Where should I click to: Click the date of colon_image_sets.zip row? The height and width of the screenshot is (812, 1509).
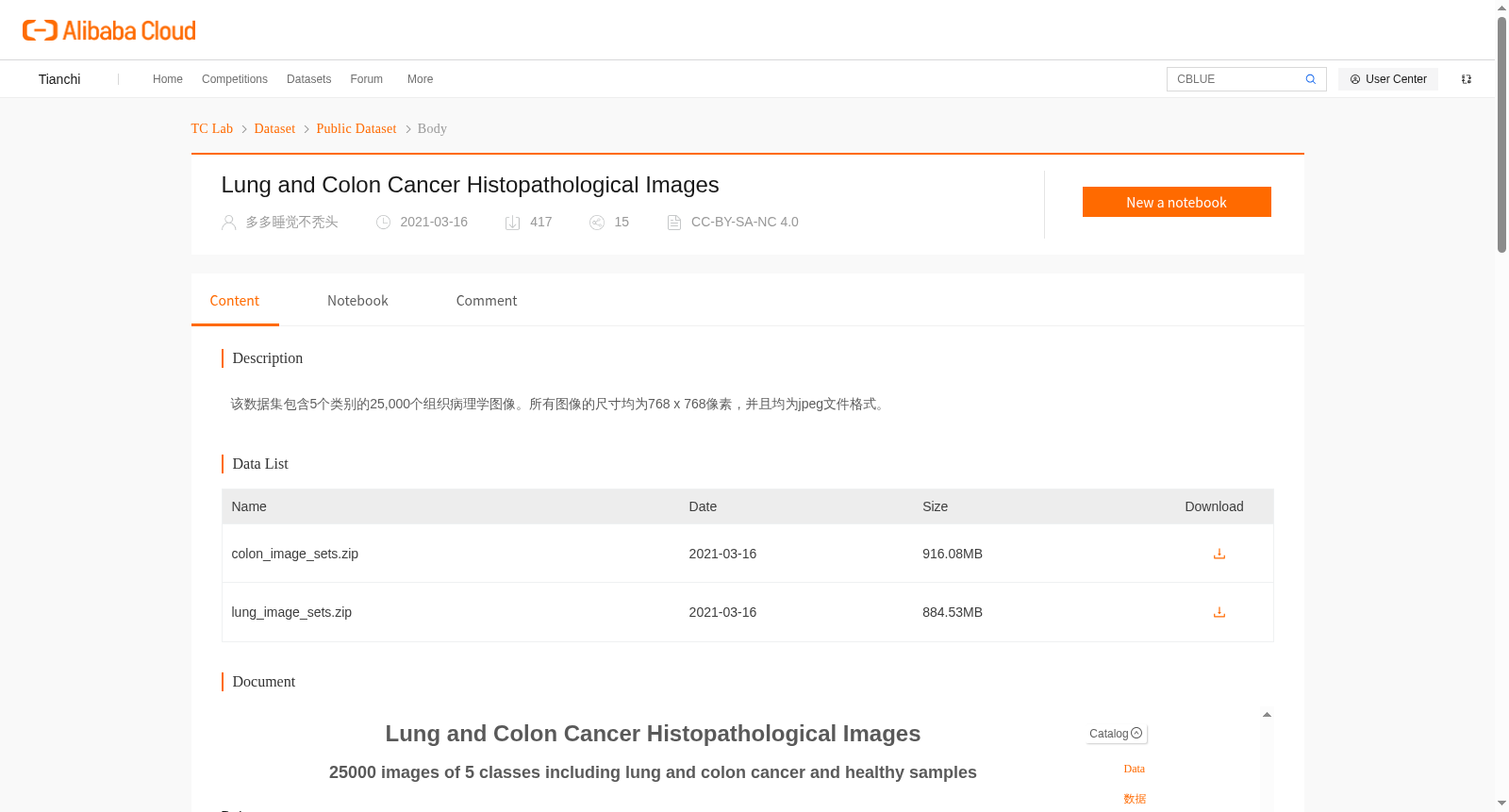722,554
